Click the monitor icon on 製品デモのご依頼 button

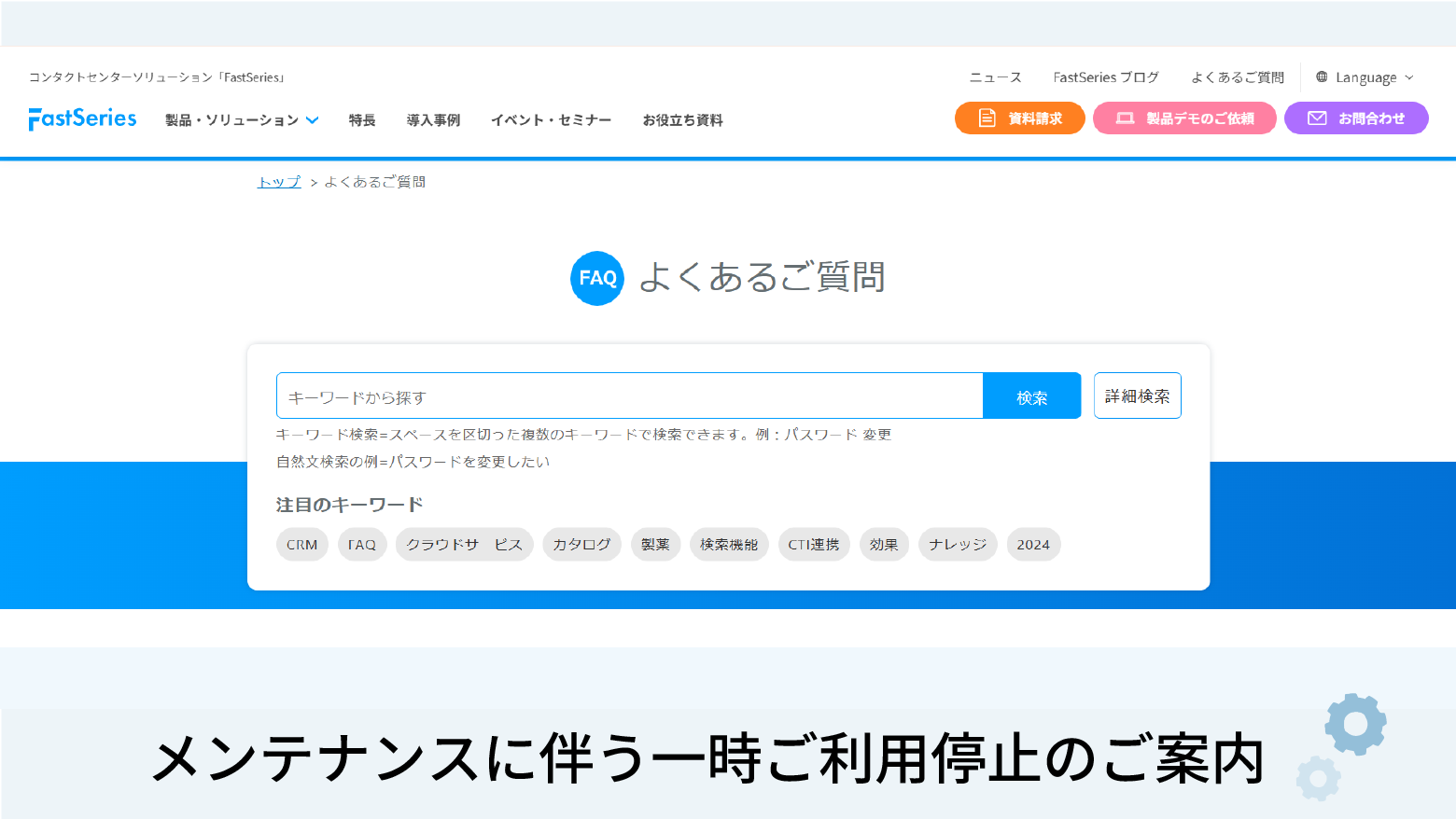(1125, 118)
